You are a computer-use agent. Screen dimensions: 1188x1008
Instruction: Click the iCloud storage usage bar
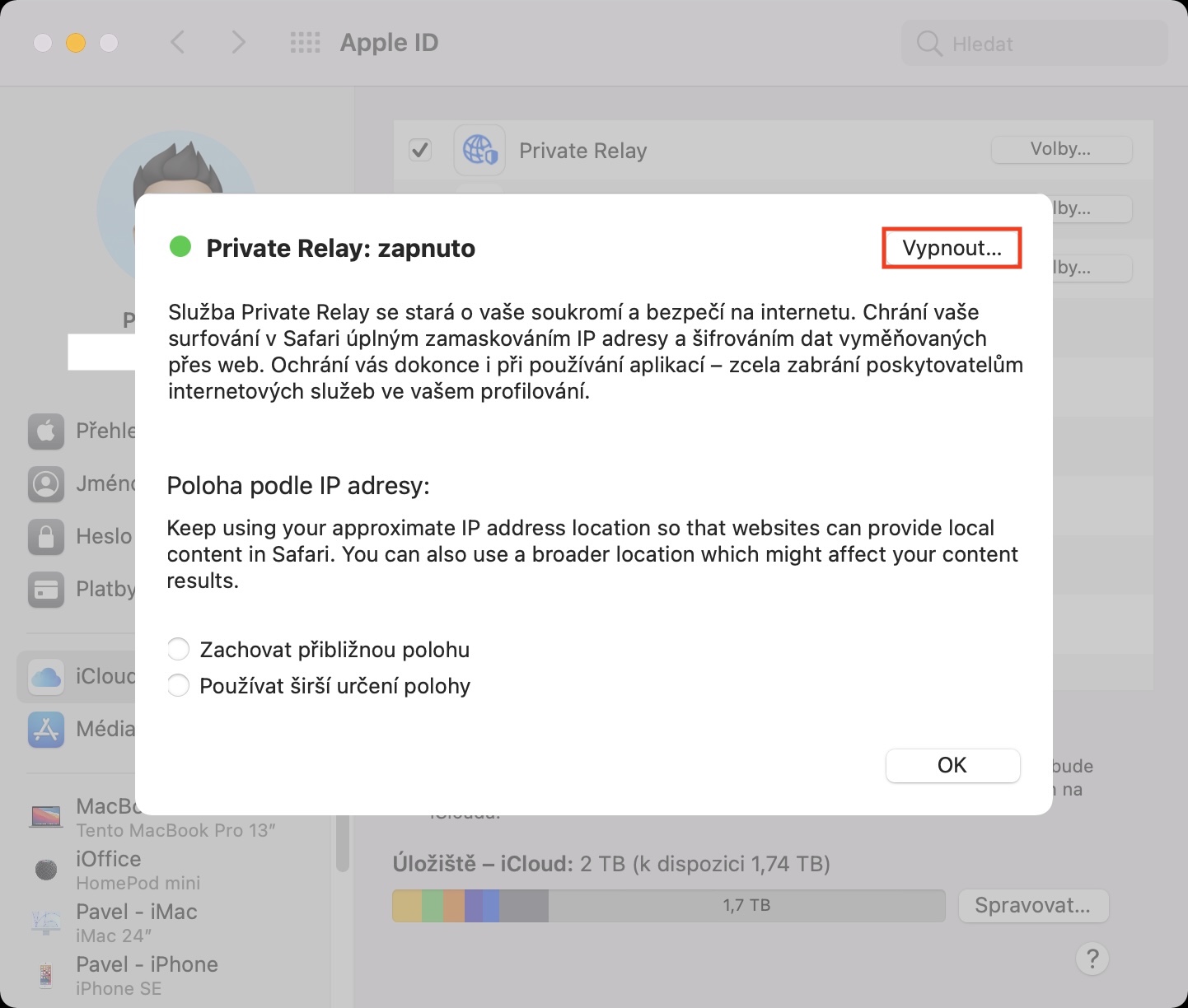(x=668, y=906)
